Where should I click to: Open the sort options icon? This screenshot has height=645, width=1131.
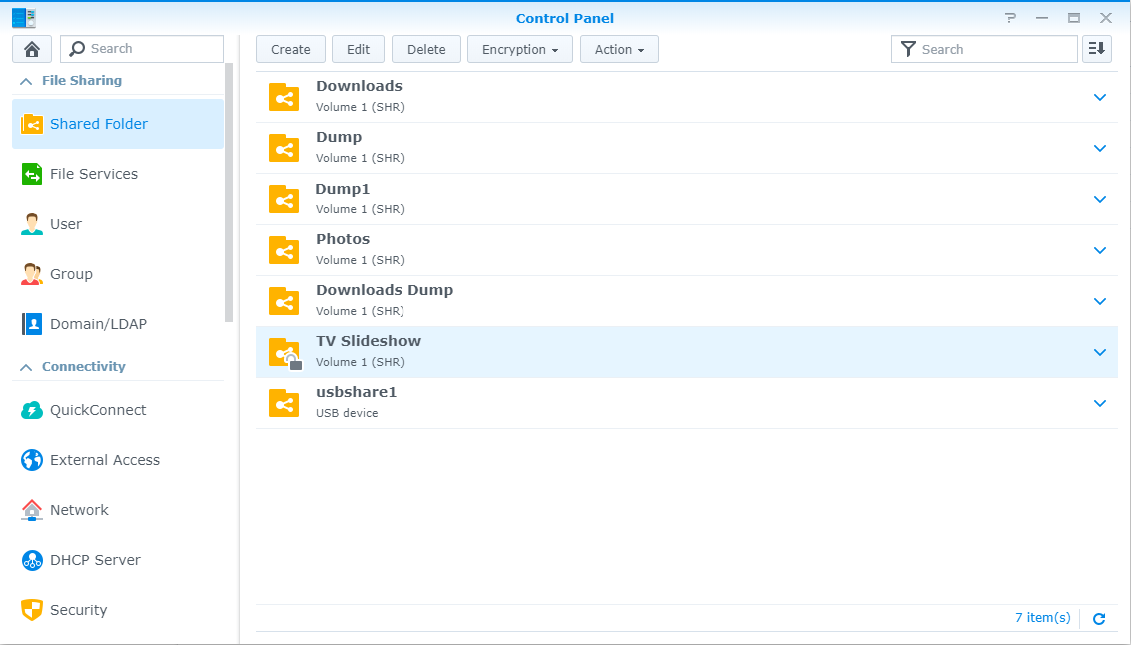[1097, 48]
